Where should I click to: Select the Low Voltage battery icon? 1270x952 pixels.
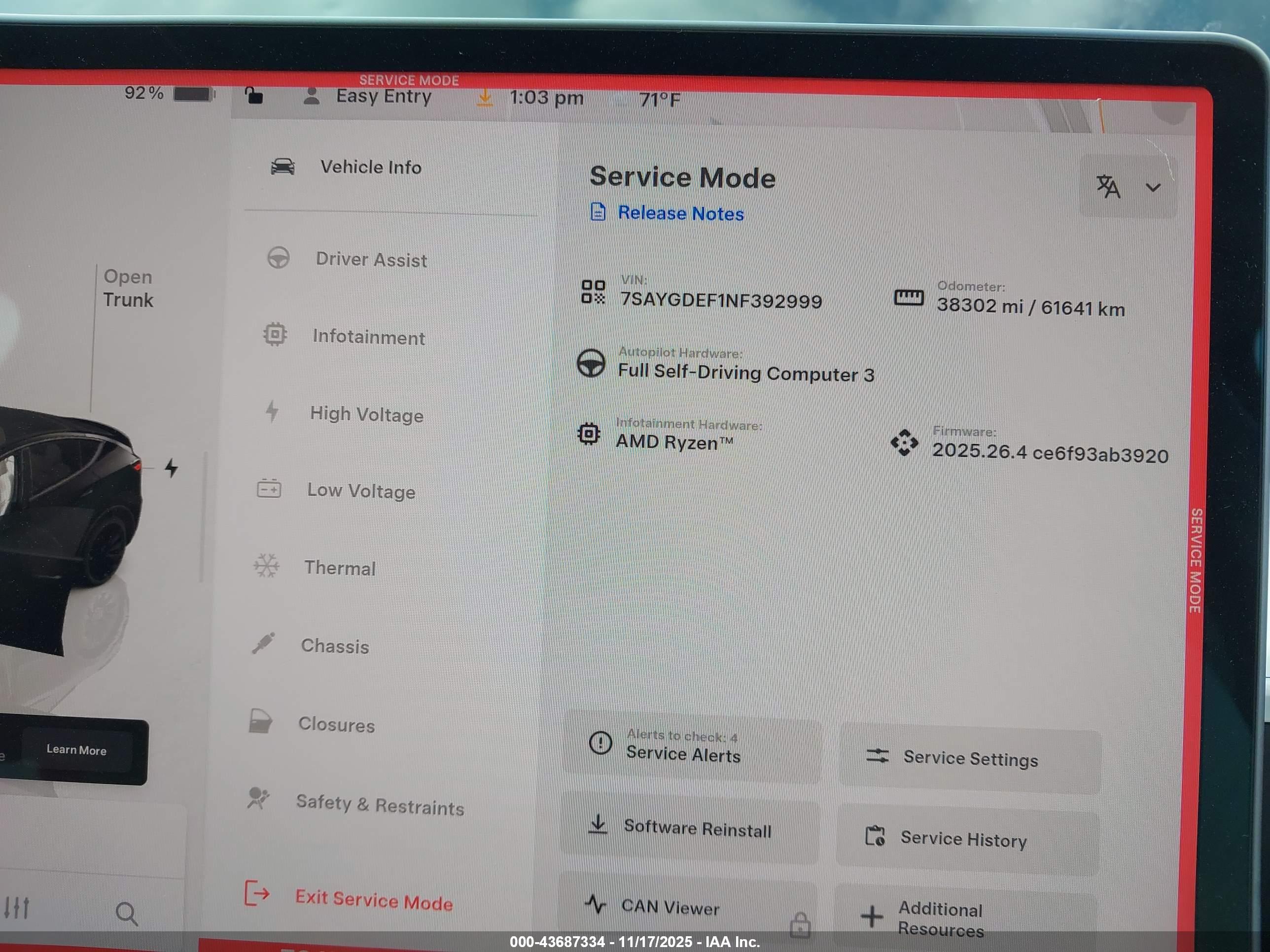coord(269,488)
